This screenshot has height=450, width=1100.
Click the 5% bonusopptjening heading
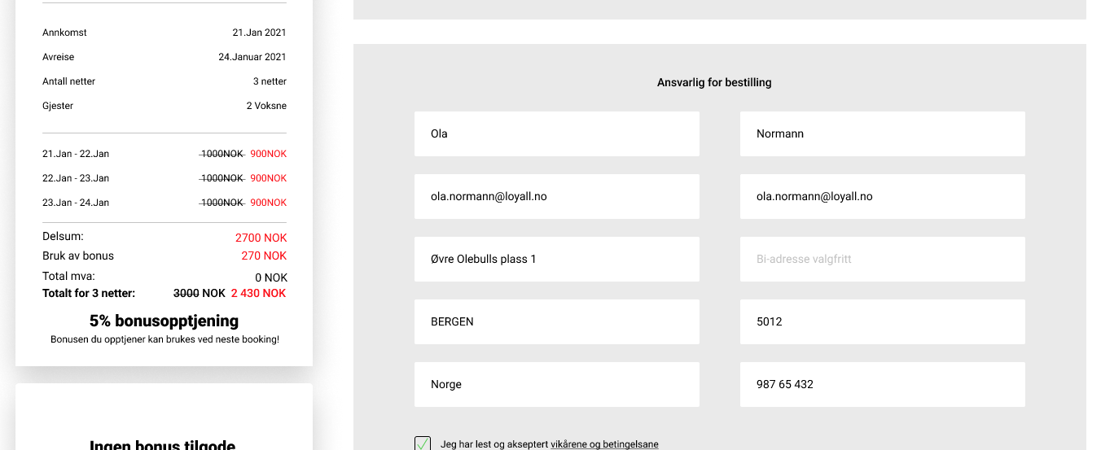coord(164,321)
